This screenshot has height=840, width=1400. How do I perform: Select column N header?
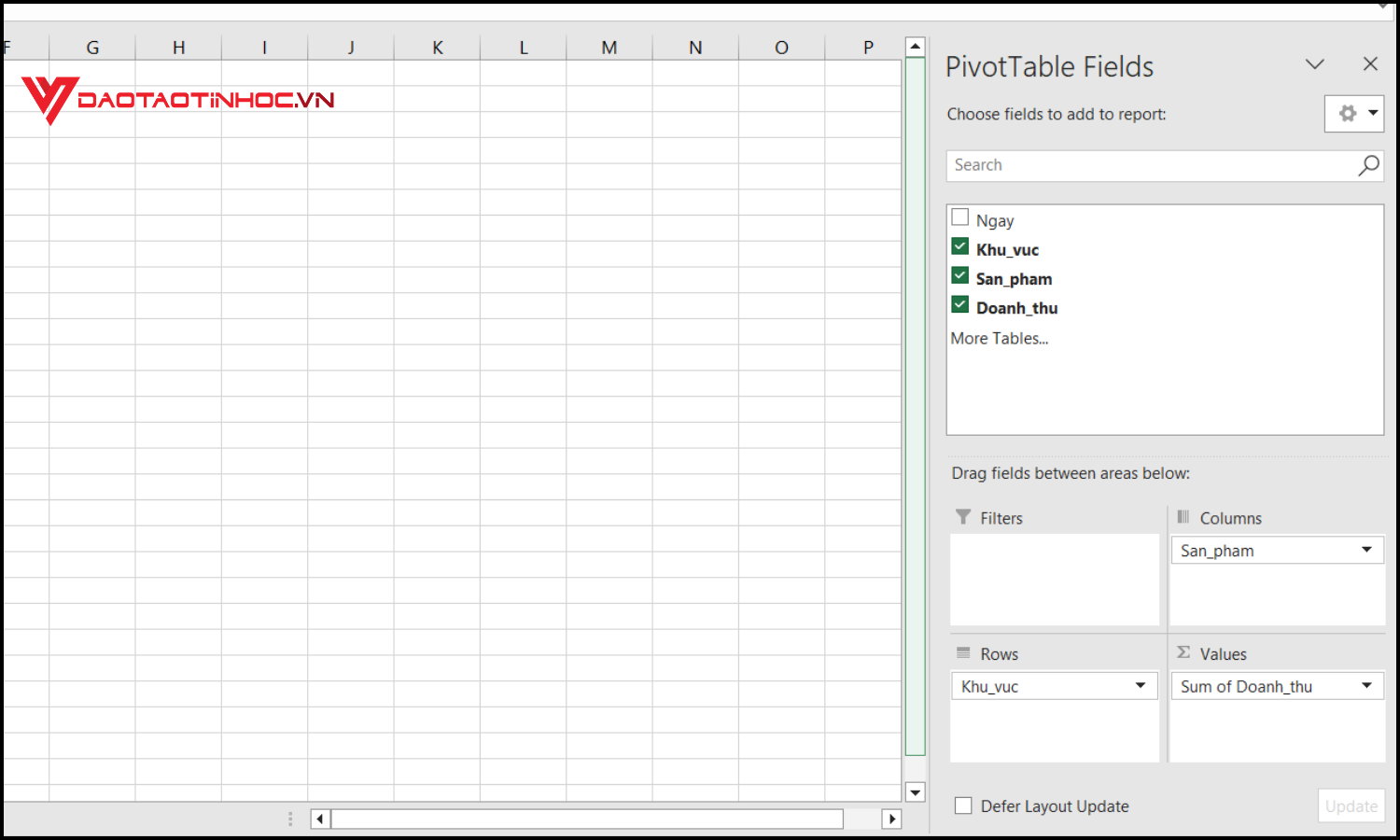tap(695, 46)
